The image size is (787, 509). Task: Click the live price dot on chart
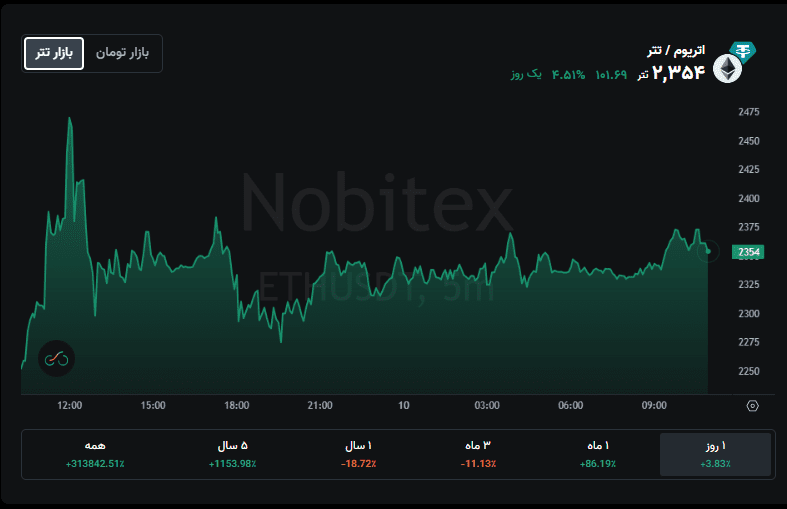[x=708, y=251]
